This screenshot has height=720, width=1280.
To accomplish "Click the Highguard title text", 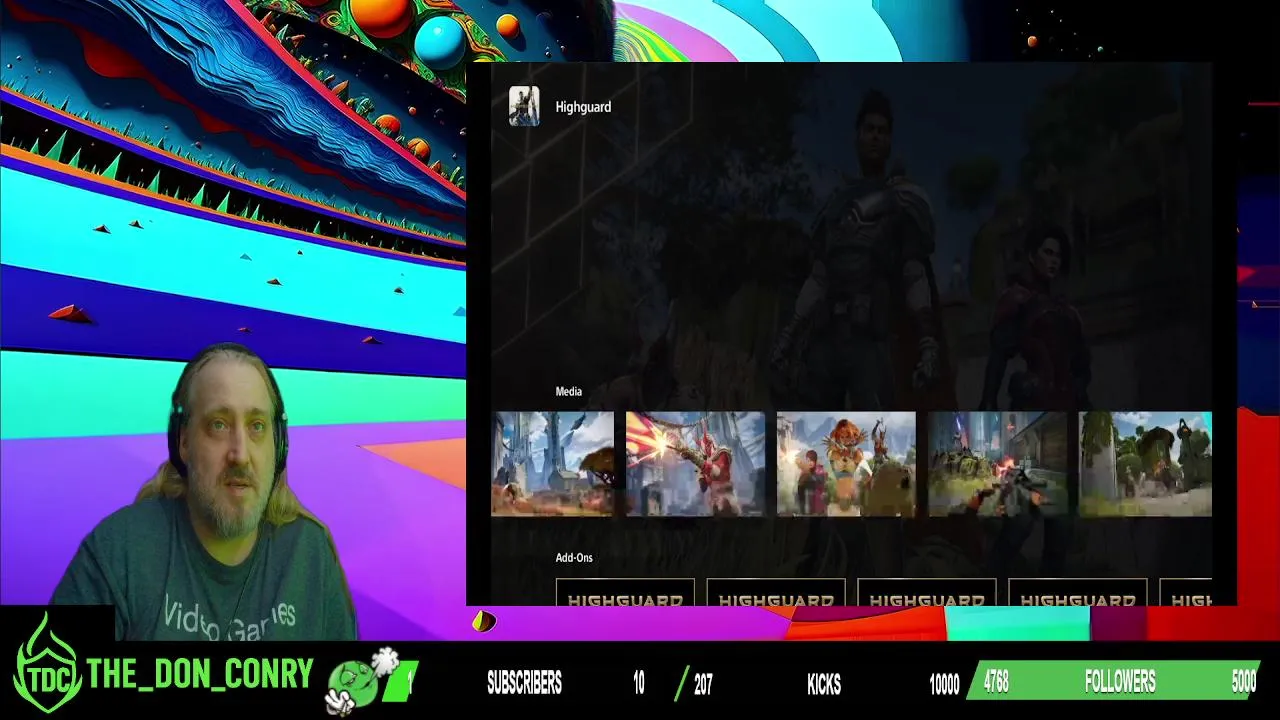I will 583,107.
